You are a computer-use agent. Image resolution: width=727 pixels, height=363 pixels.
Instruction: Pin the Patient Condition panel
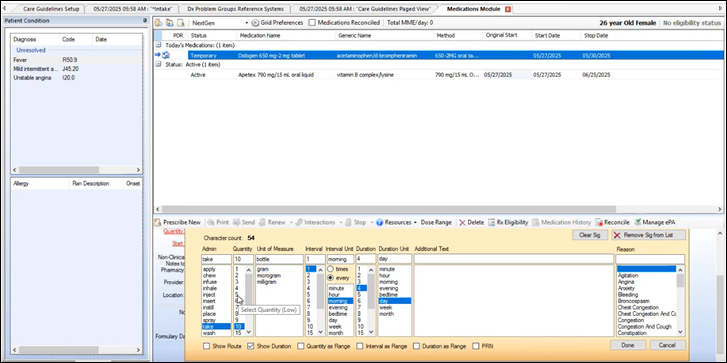(x=145, y=20)
